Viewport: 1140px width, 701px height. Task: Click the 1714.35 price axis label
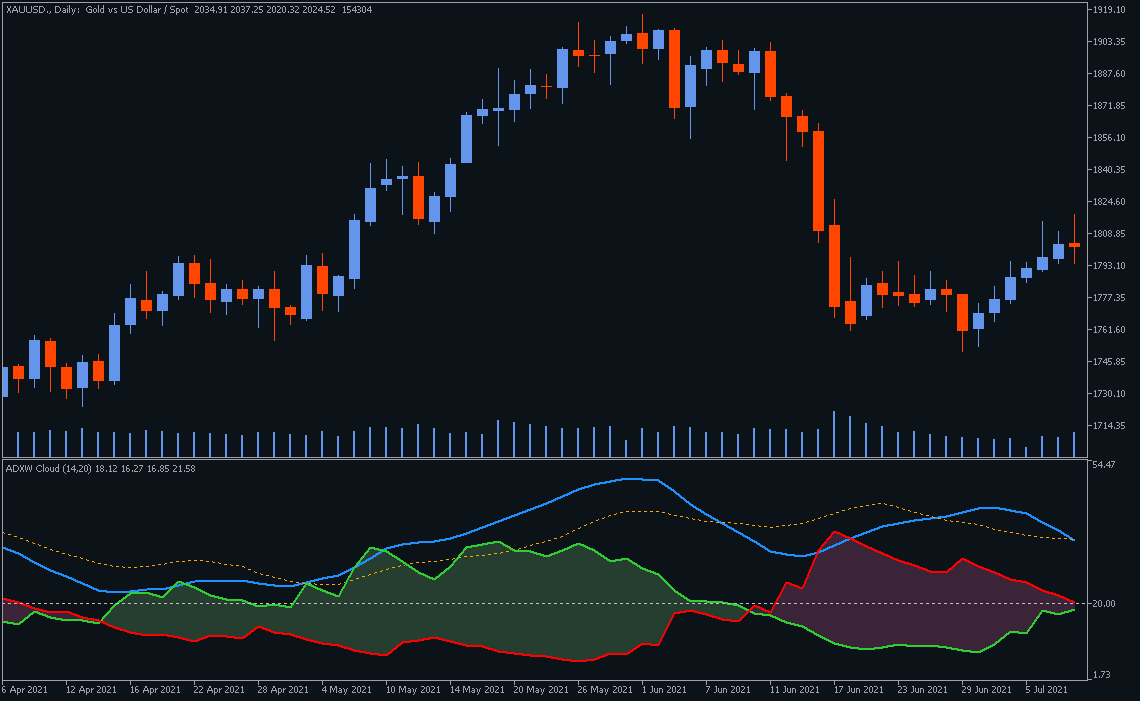point(1109,426)
